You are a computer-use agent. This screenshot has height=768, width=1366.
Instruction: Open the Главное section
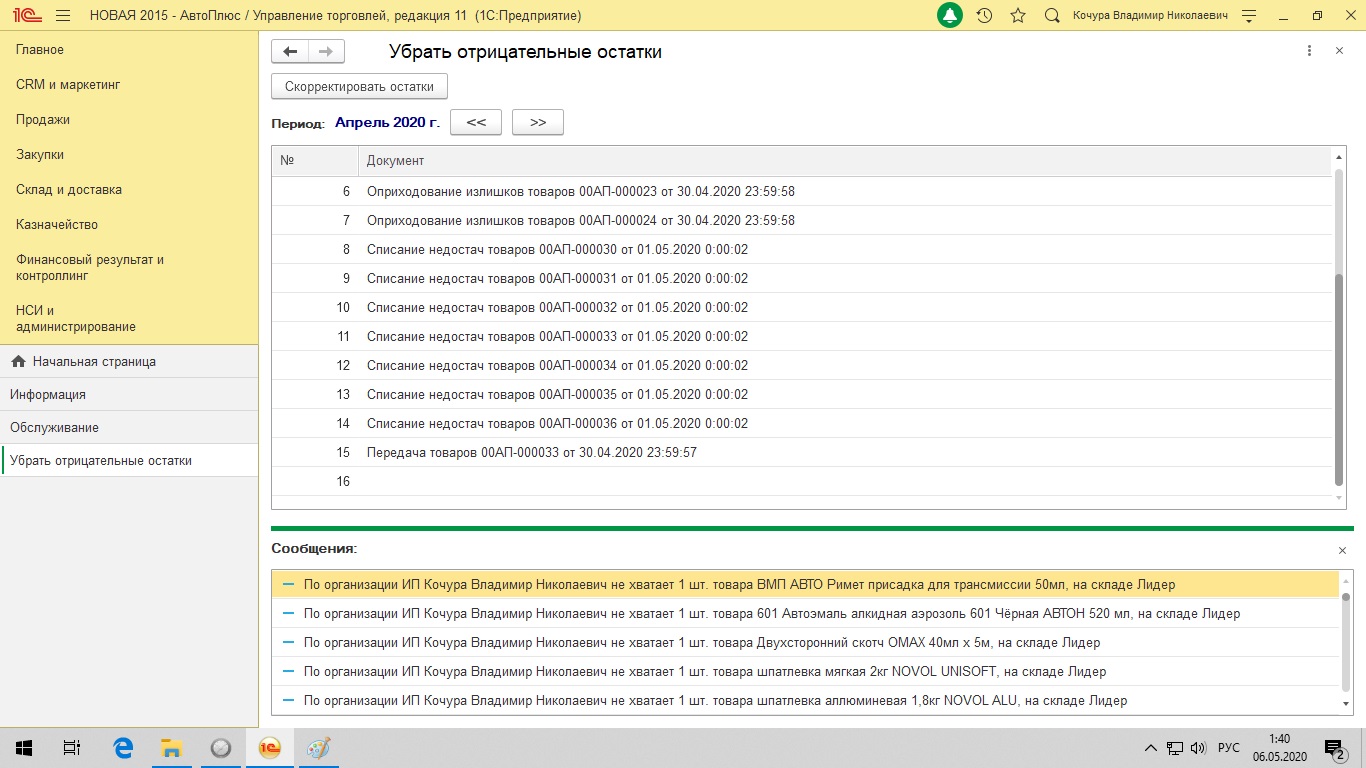(x=40, y=50)
